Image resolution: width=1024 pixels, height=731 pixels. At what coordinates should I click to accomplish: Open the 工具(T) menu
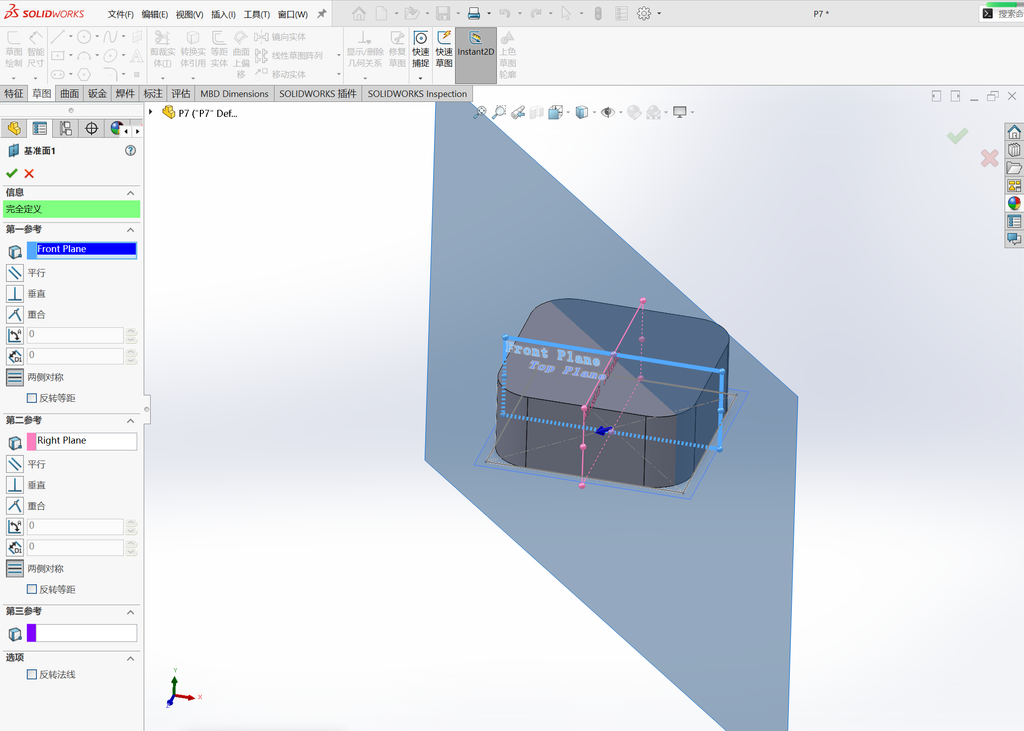(257, 14)
